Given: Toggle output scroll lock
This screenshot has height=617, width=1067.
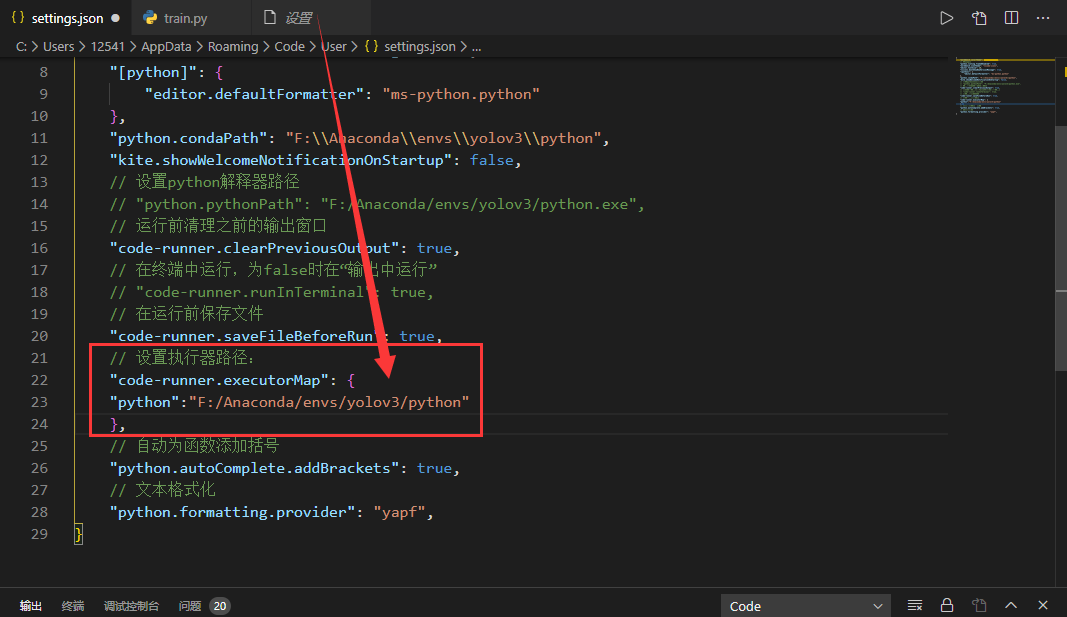Looking at the screenshot, I should point(947,605).
